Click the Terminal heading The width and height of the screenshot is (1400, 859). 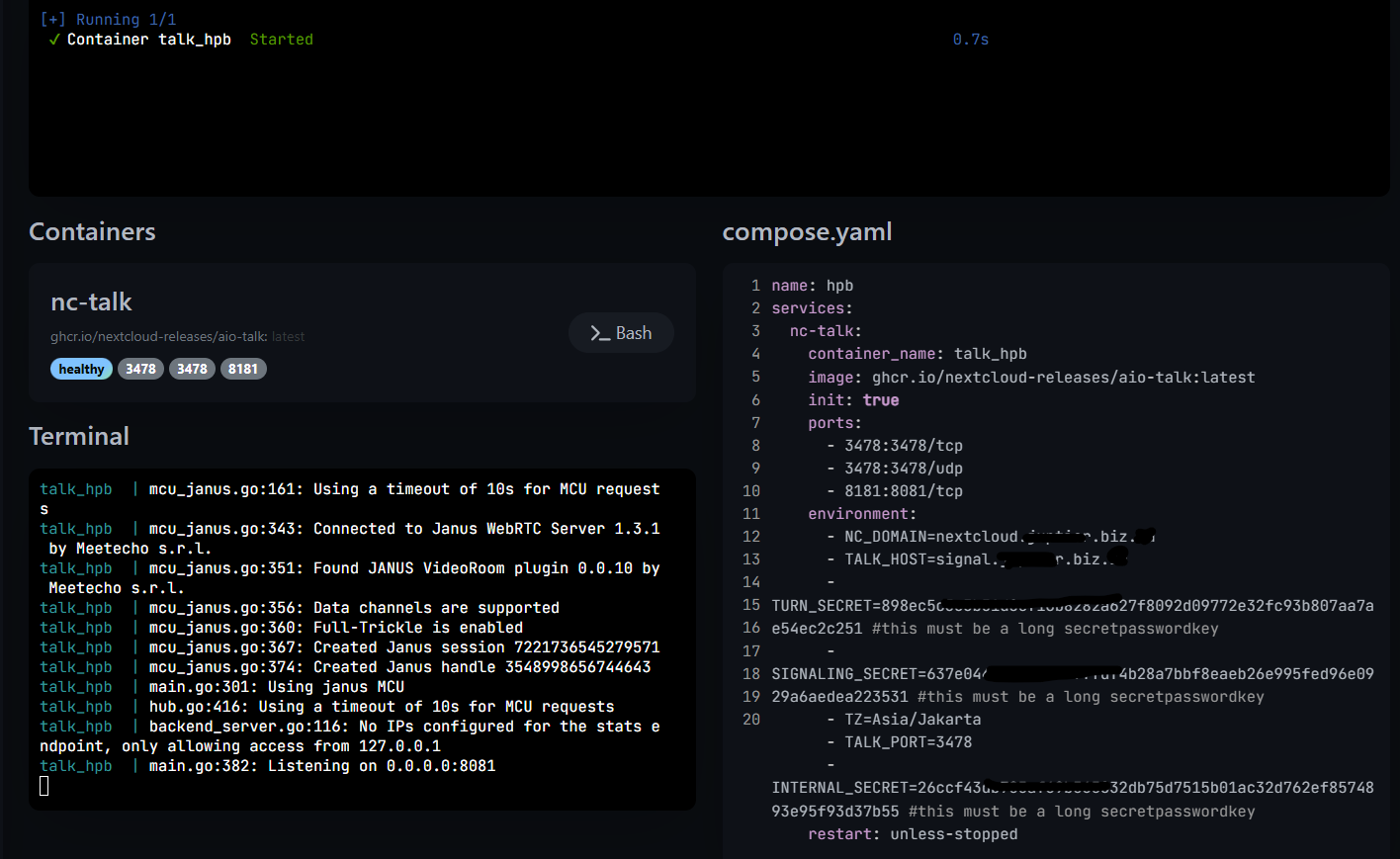point(79,436)
